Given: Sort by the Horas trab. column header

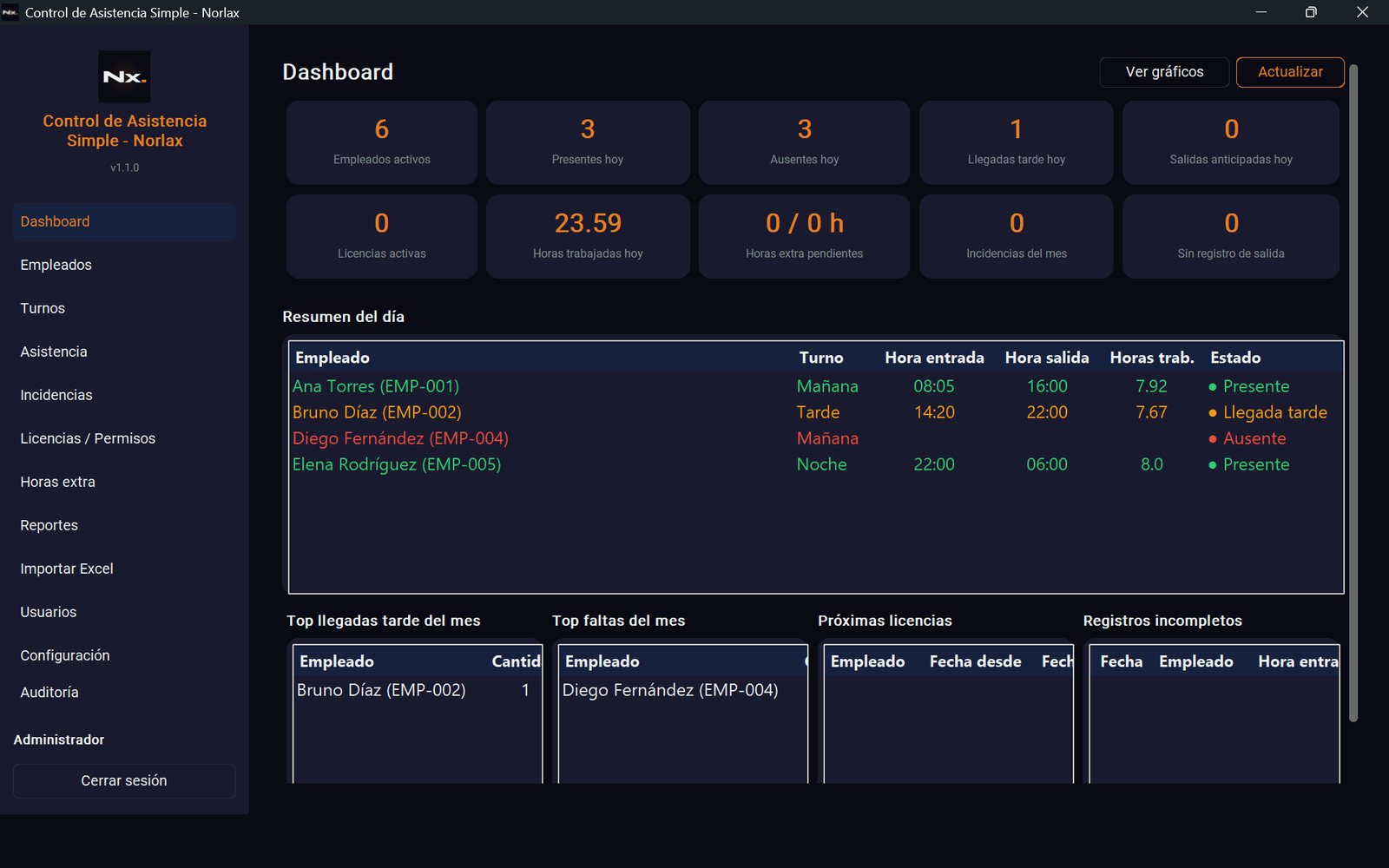Looking at the screenshot, I should pos(1151,358).
